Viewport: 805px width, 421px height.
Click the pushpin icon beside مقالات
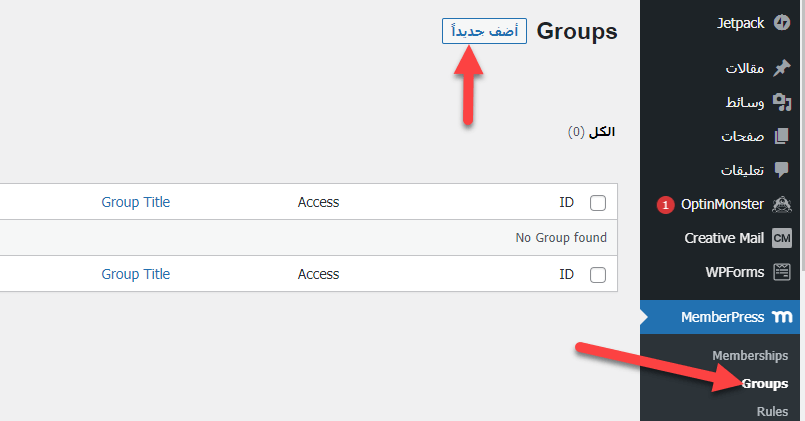(782, 68)
